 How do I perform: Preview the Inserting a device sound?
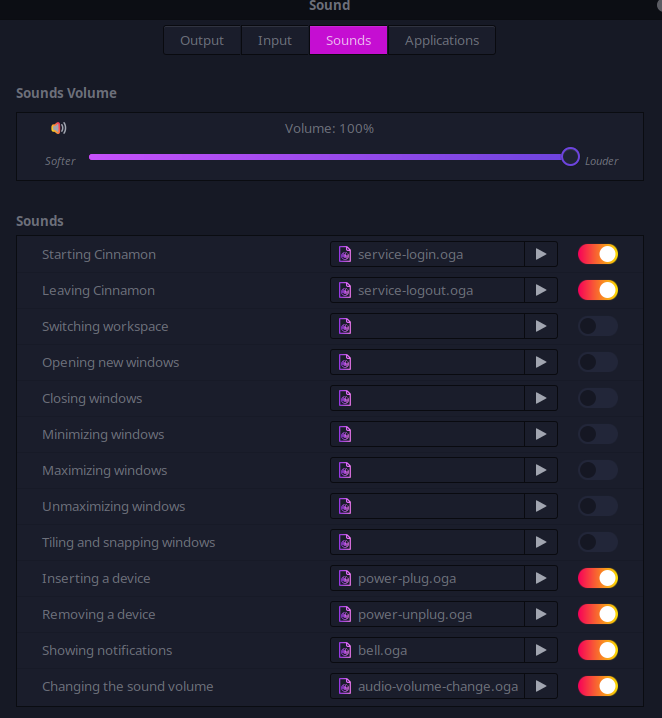point(541,578)
